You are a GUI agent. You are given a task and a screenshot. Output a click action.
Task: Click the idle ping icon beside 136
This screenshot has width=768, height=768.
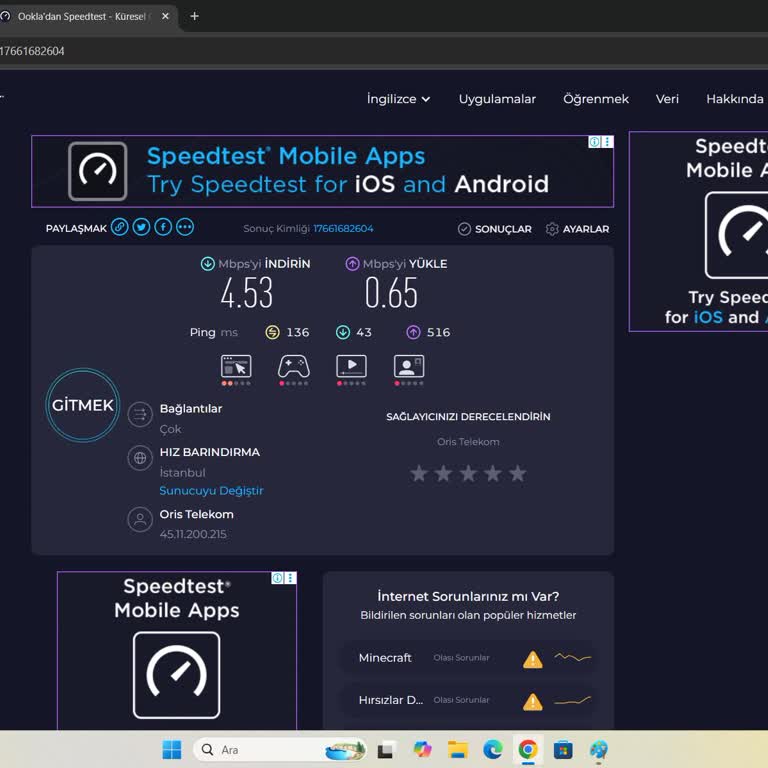pyautogui.click(x=272, y=332)
